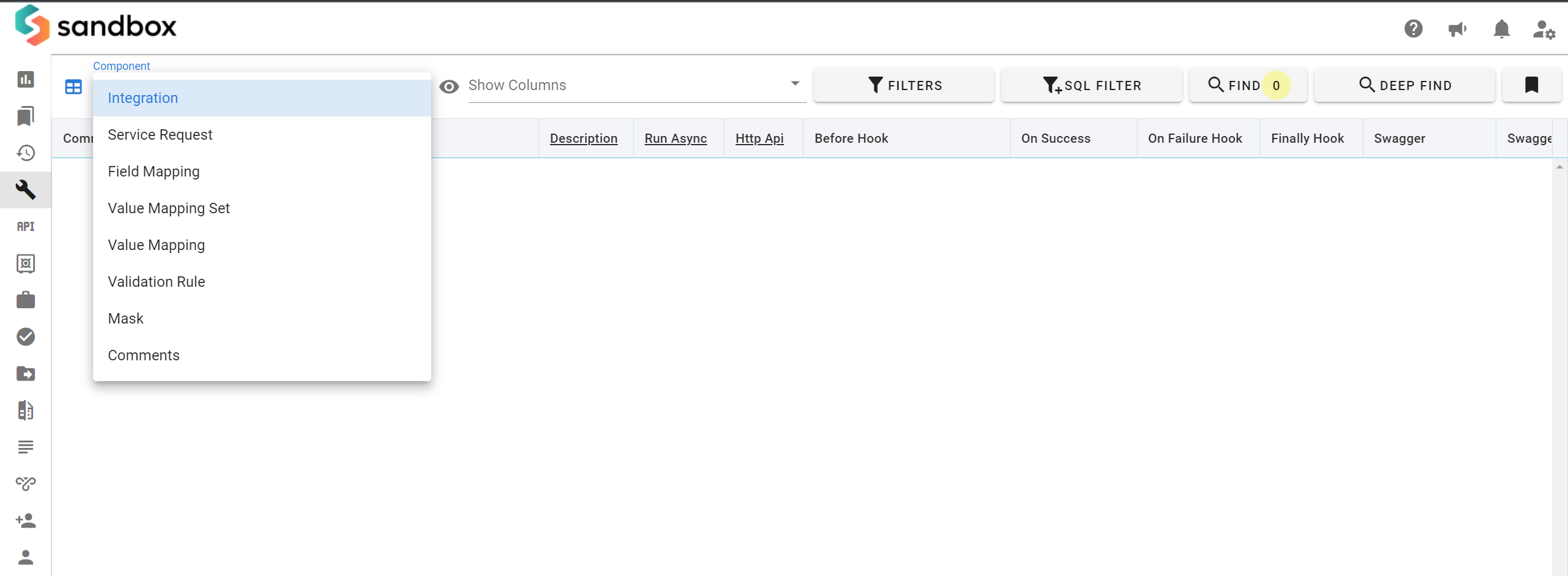Toggle the eye icon beside Show Columns
1568x576 pixels.
coord(449,87)
